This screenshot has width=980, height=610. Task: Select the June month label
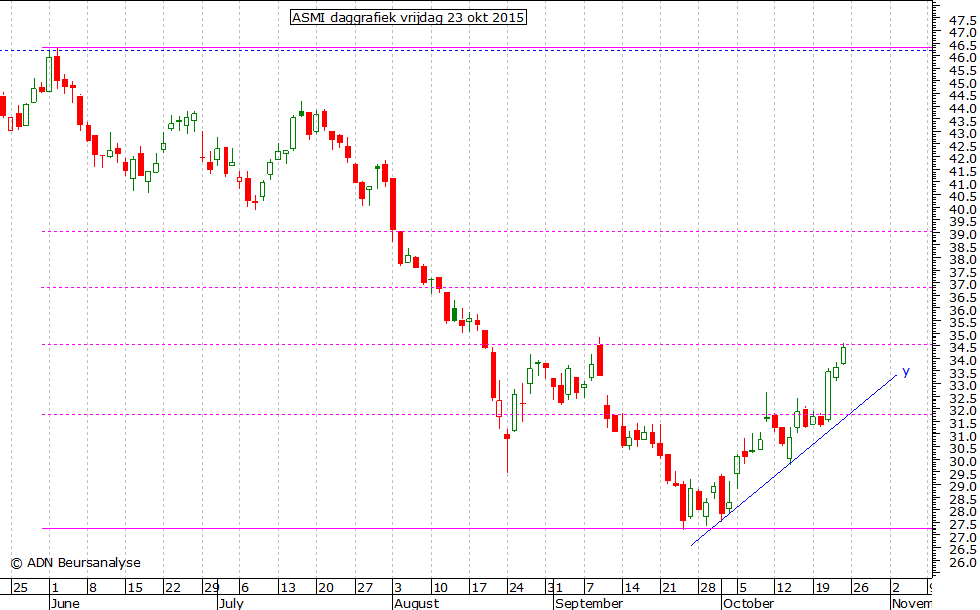pyautogui.click(x=65, y=603)
